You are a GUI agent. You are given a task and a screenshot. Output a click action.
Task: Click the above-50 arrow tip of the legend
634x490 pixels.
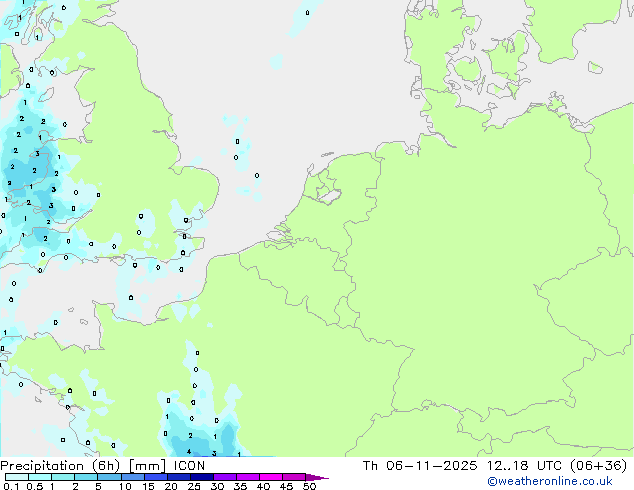click(x=317, y=477)
